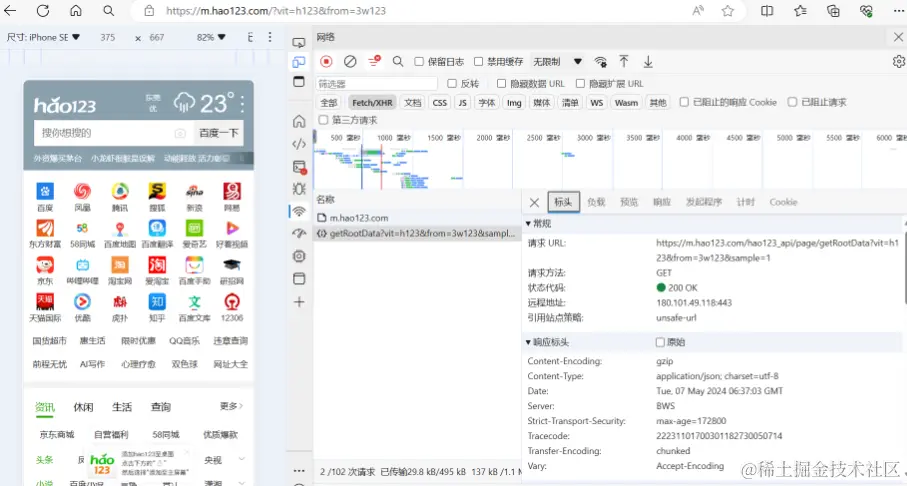Open Elements tool in DevTools sidebar
907x486 pixels.
point(299,144)
